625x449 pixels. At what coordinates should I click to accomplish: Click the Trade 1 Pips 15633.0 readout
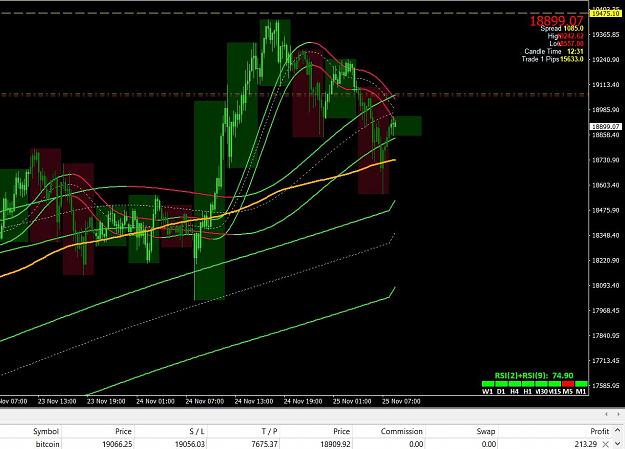point(553,59)
